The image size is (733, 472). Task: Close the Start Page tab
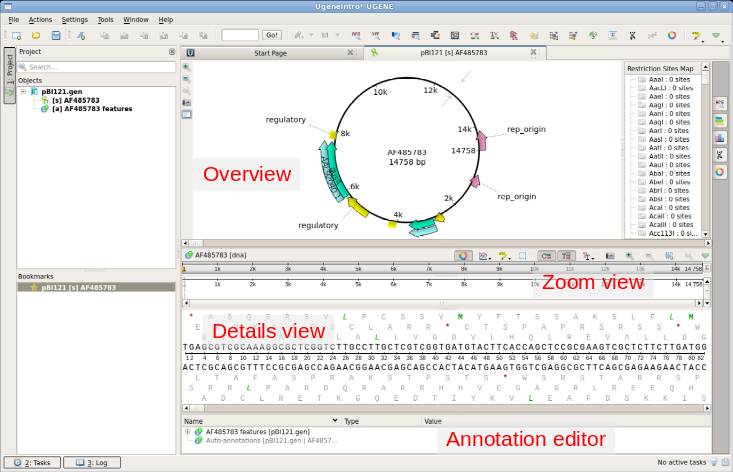coord(350,53)
